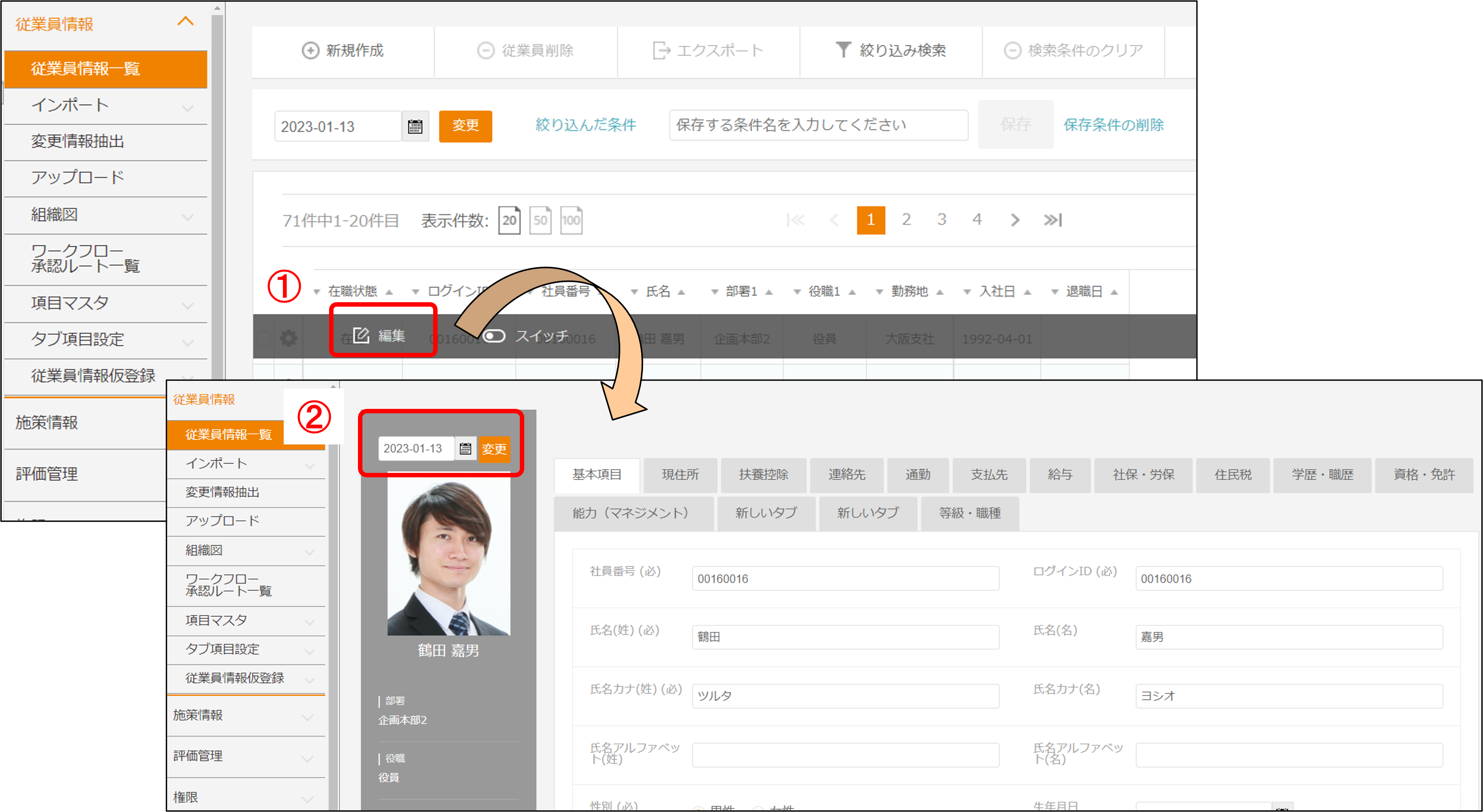1483x812 pixels.
Task: Click the 保存条件の削除 link
Action: tap(1113, 125)
